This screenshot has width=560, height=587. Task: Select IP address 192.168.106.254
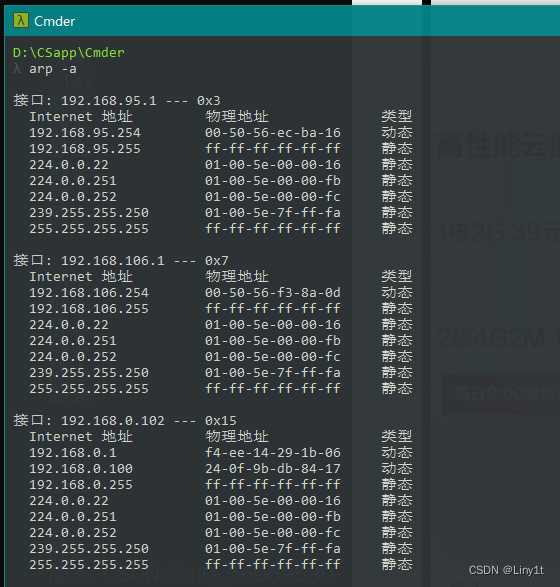coord(89,293)
